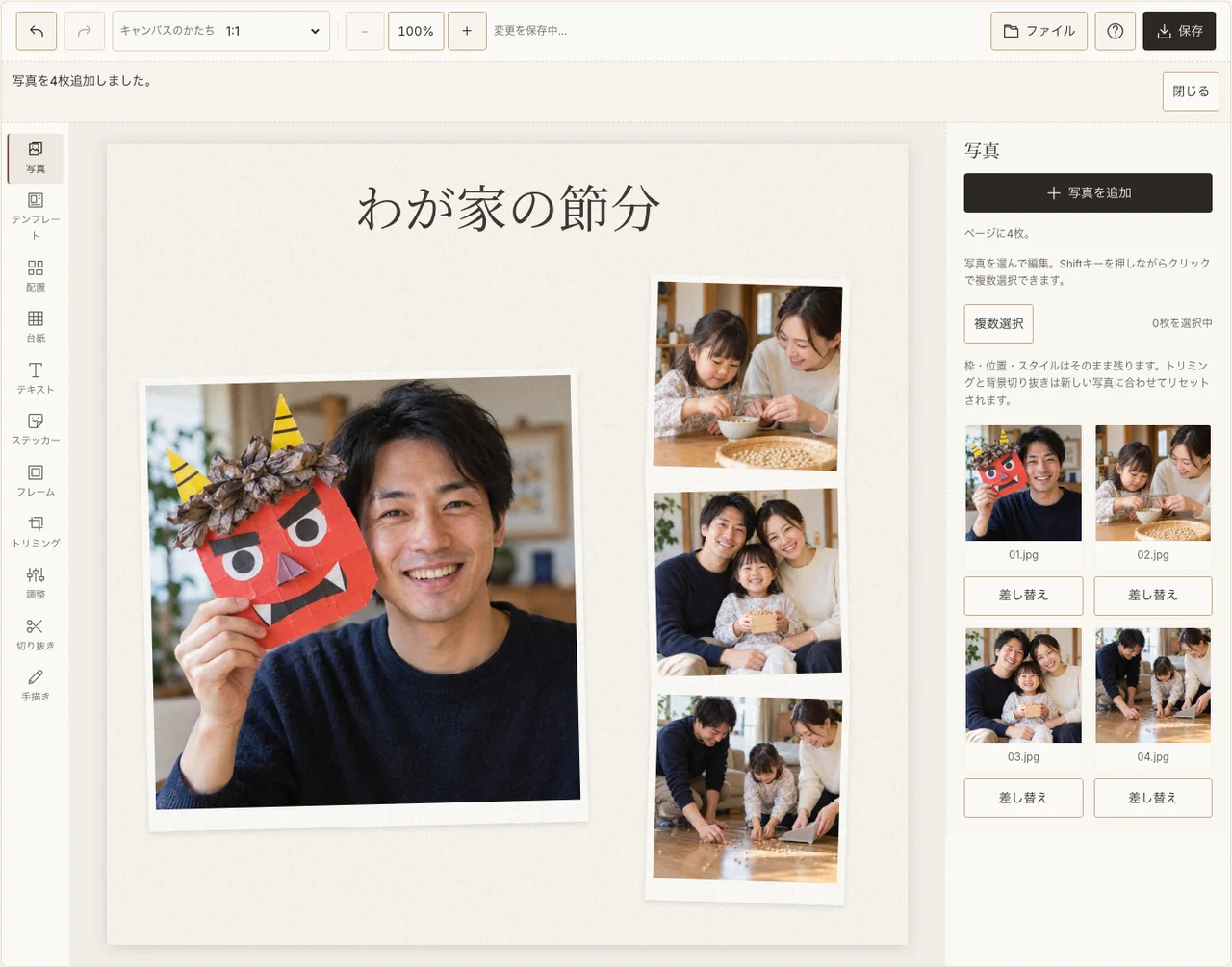Zoom out with the minus button
1232x967 pixels.
point(365,31)
